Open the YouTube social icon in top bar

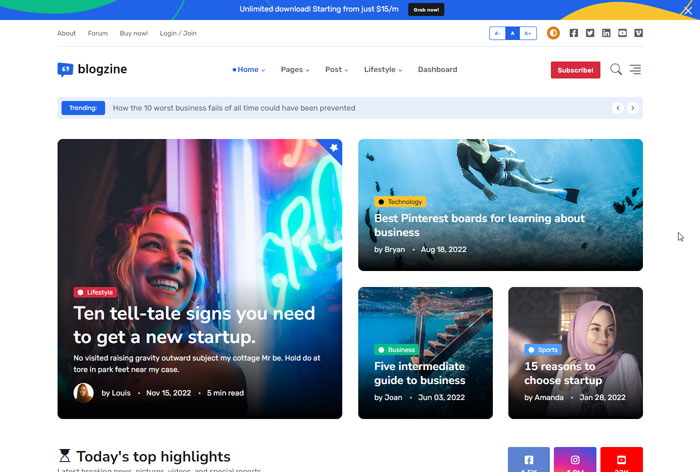[622, 33]
